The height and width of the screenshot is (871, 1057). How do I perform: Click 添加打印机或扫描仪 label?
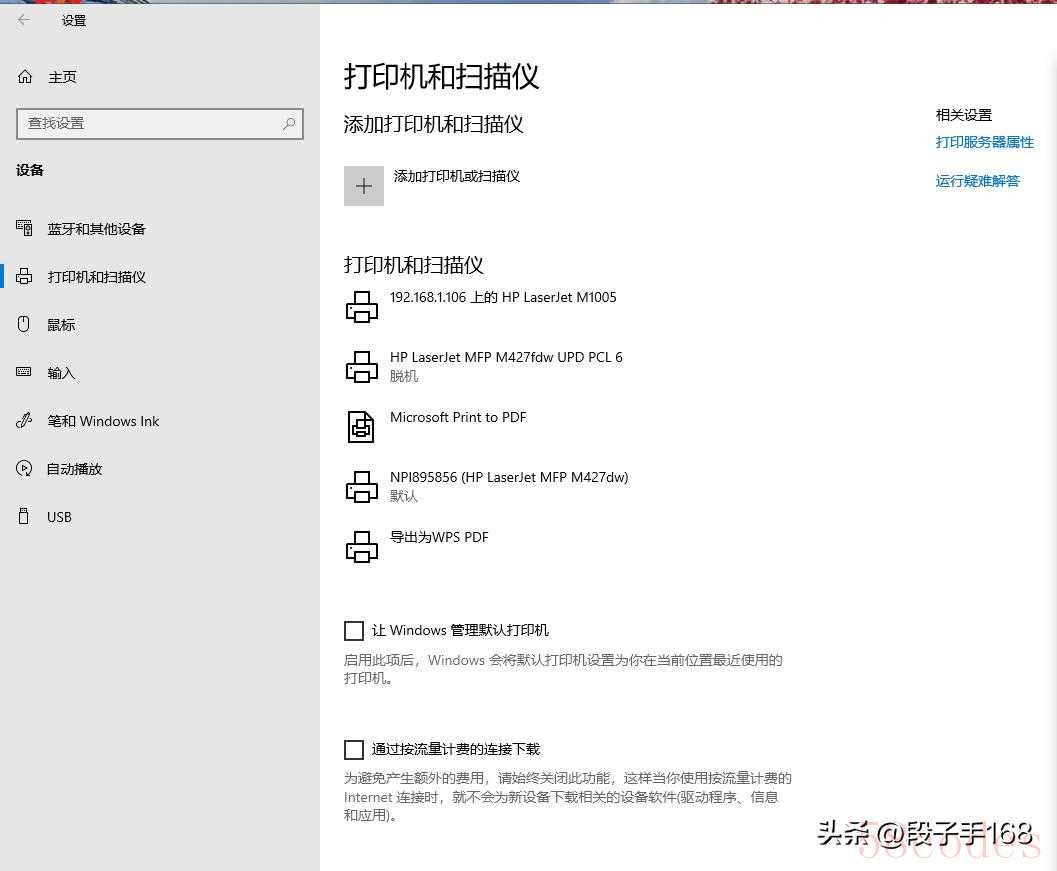point(456,177)
